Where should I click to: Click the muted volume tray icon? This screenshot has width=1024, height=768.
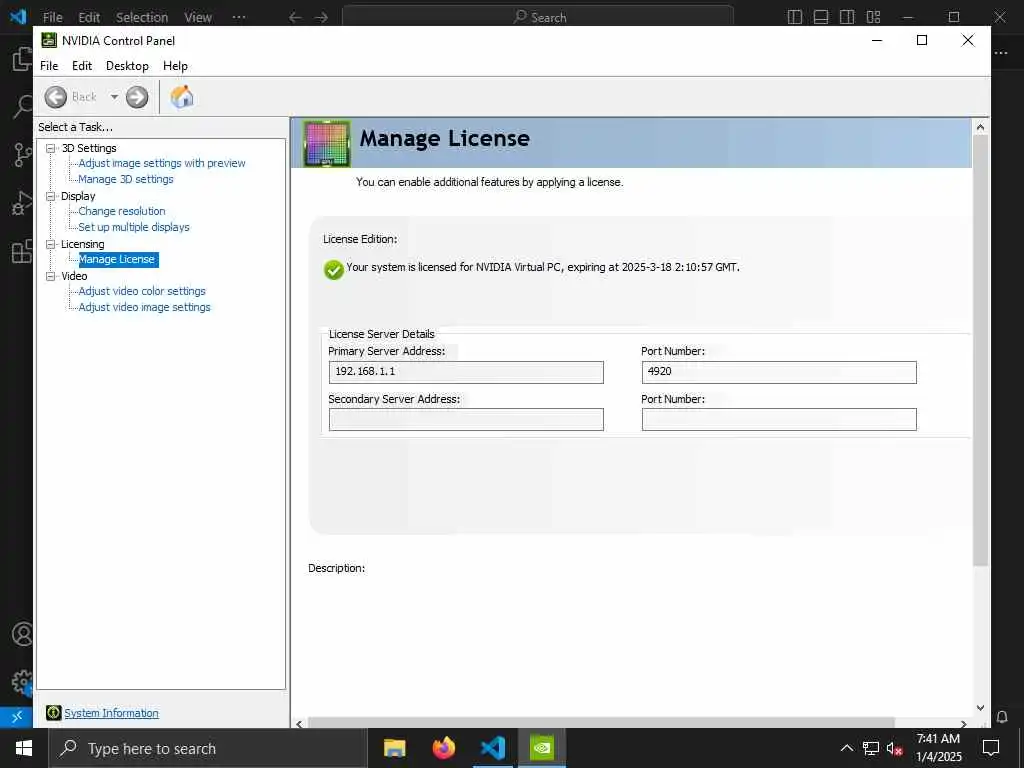pos(894,748)
